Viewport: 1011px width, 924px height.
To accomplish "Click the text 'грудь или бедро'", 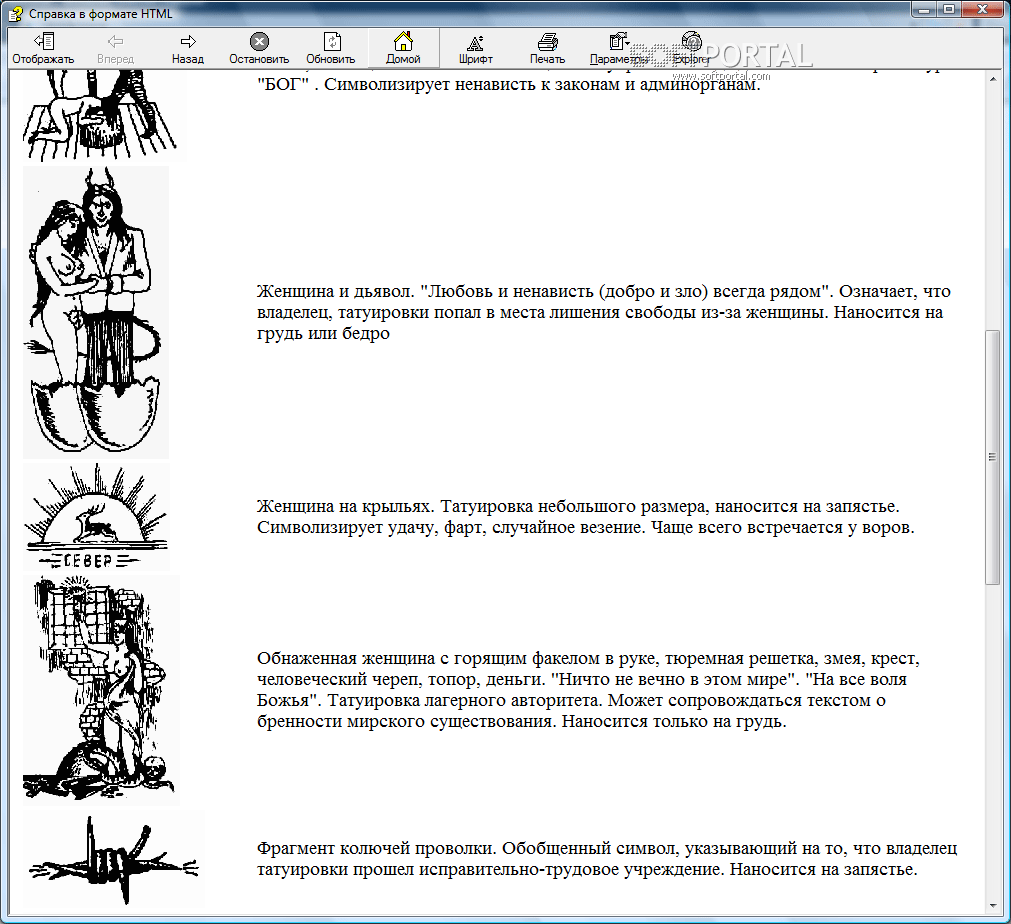I will point(323,334).
